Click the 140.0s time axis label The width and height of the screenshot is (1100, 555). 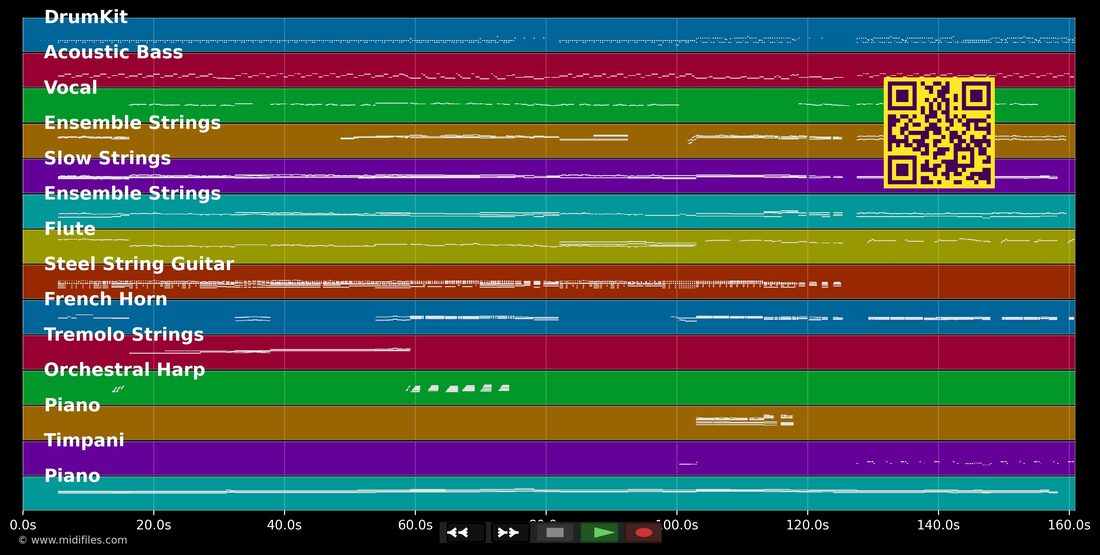point(939,525)
